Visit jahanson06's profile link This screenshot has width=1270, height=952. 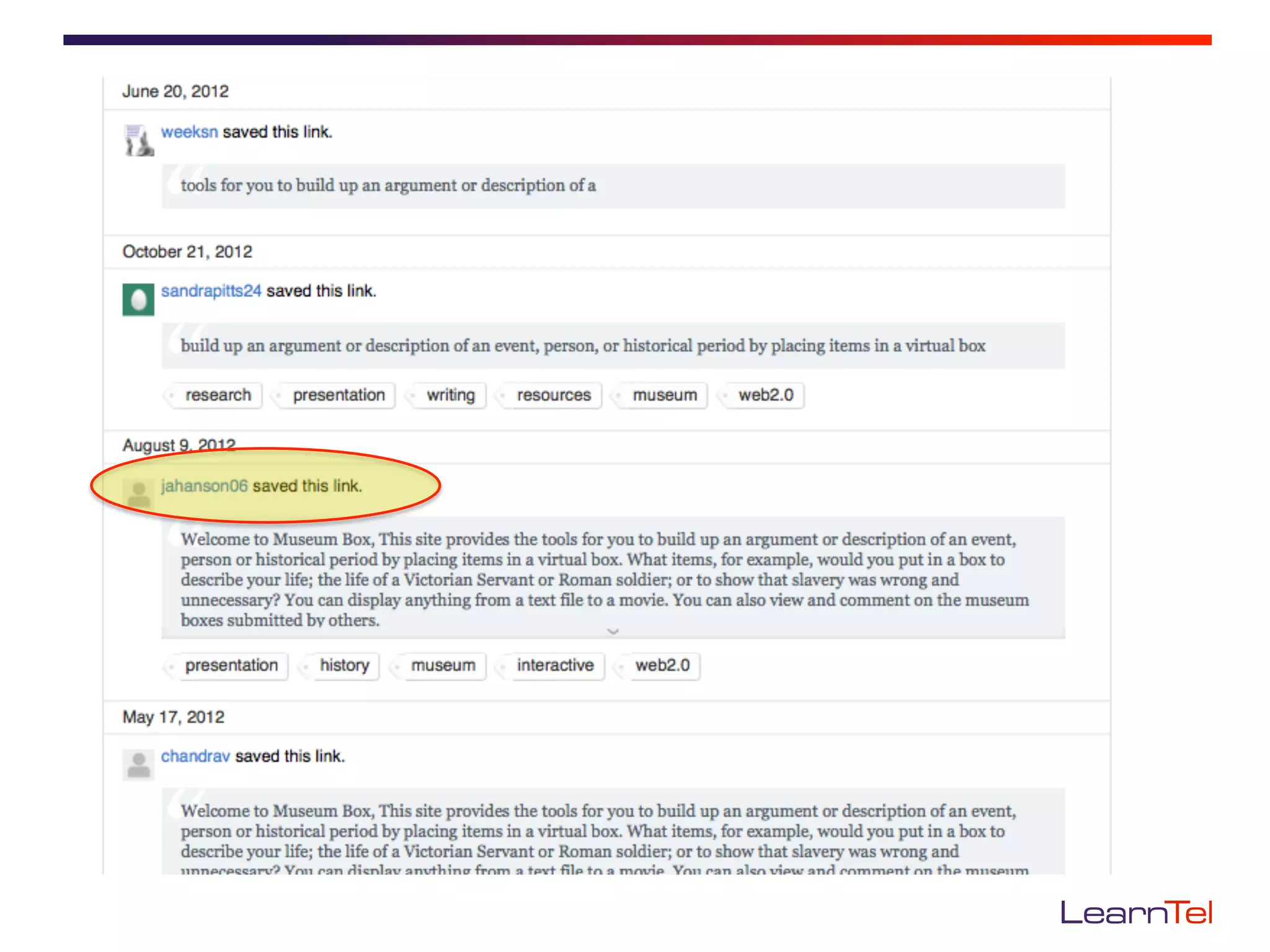204,486
